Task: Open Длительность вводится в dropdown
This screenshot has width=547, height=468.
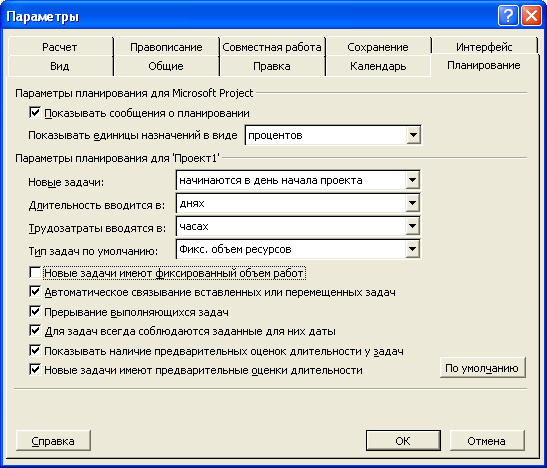Action: click(x=412, y=203)
